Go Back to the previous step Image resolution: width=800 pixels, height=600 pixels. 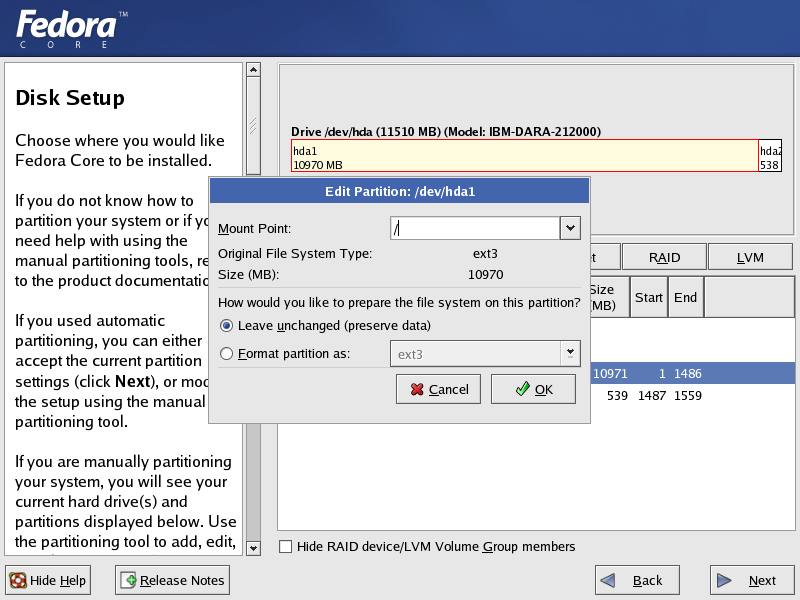pyautogui.click(x=637, y=580)
